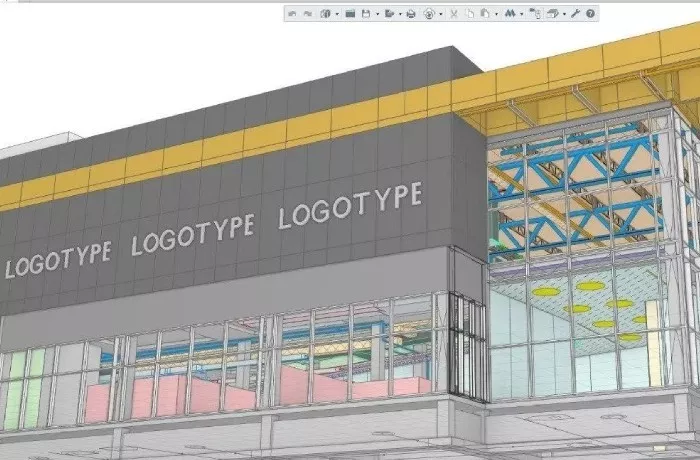
Task: Click the redo arrow in the toolbar
Action: click(x=307, y=14)
